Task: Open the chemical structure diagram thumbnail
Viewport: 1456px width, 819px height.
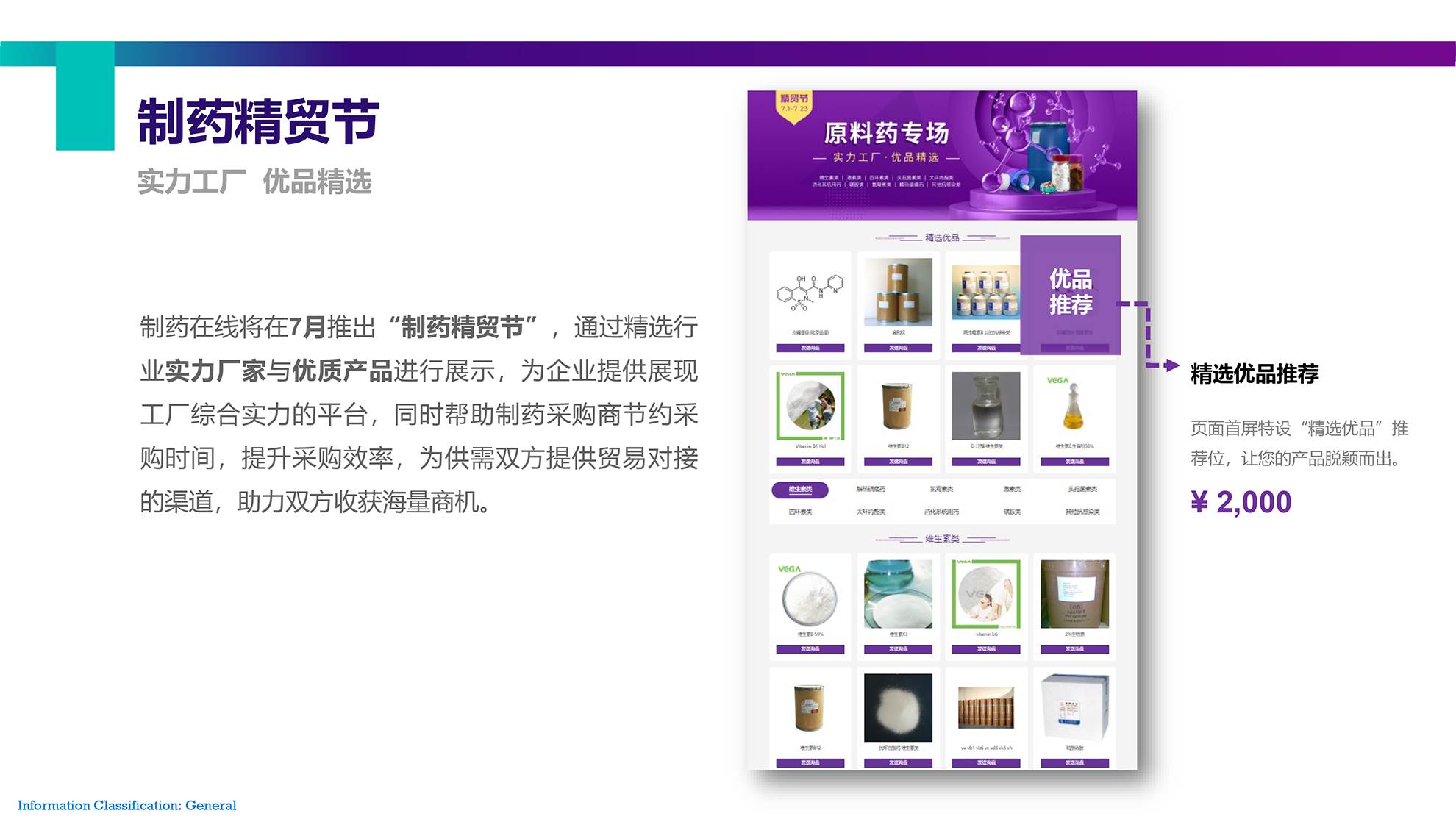Action: (810, 293)
